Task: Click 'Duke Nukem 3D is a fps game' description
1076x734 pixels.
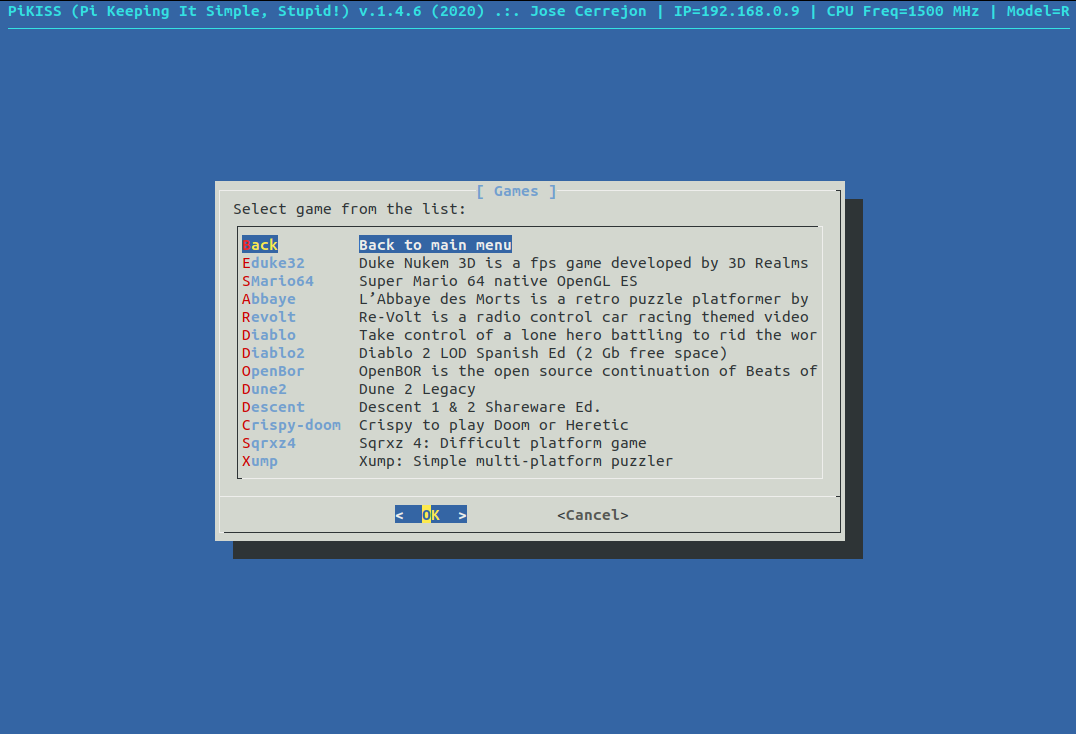Action: 583,263
